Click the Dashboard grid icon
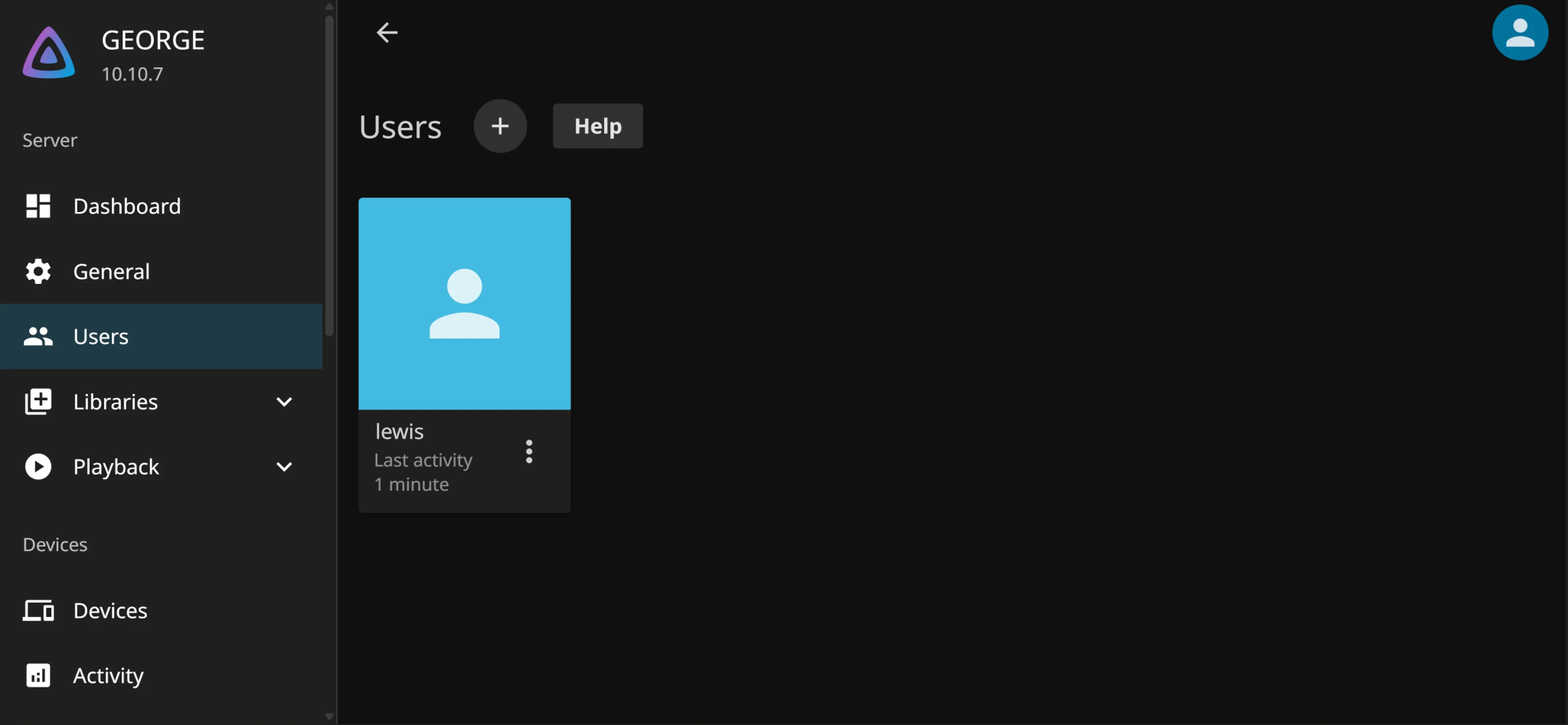 38,206
